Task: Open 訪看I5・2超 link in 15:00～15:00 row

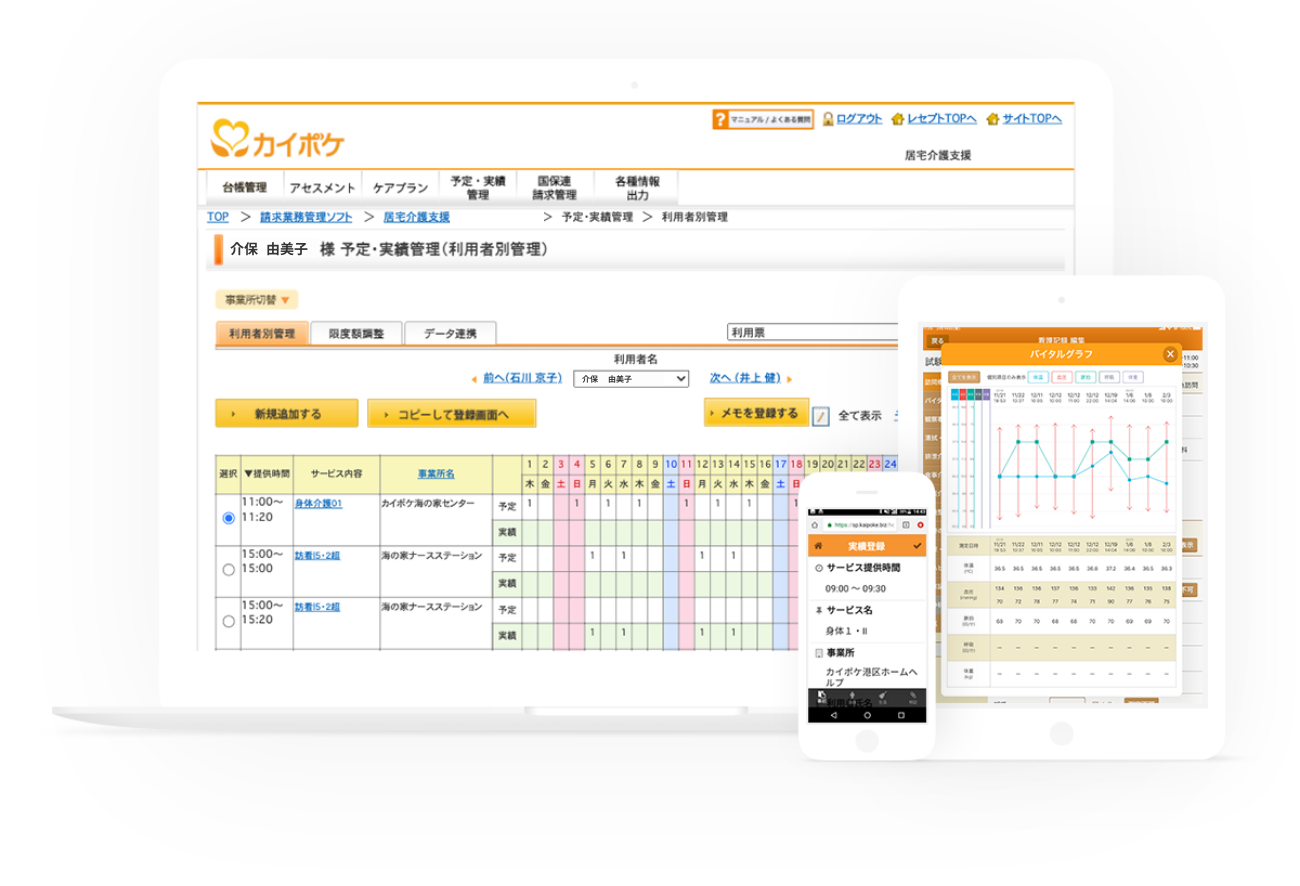Action: click(317, 555)
